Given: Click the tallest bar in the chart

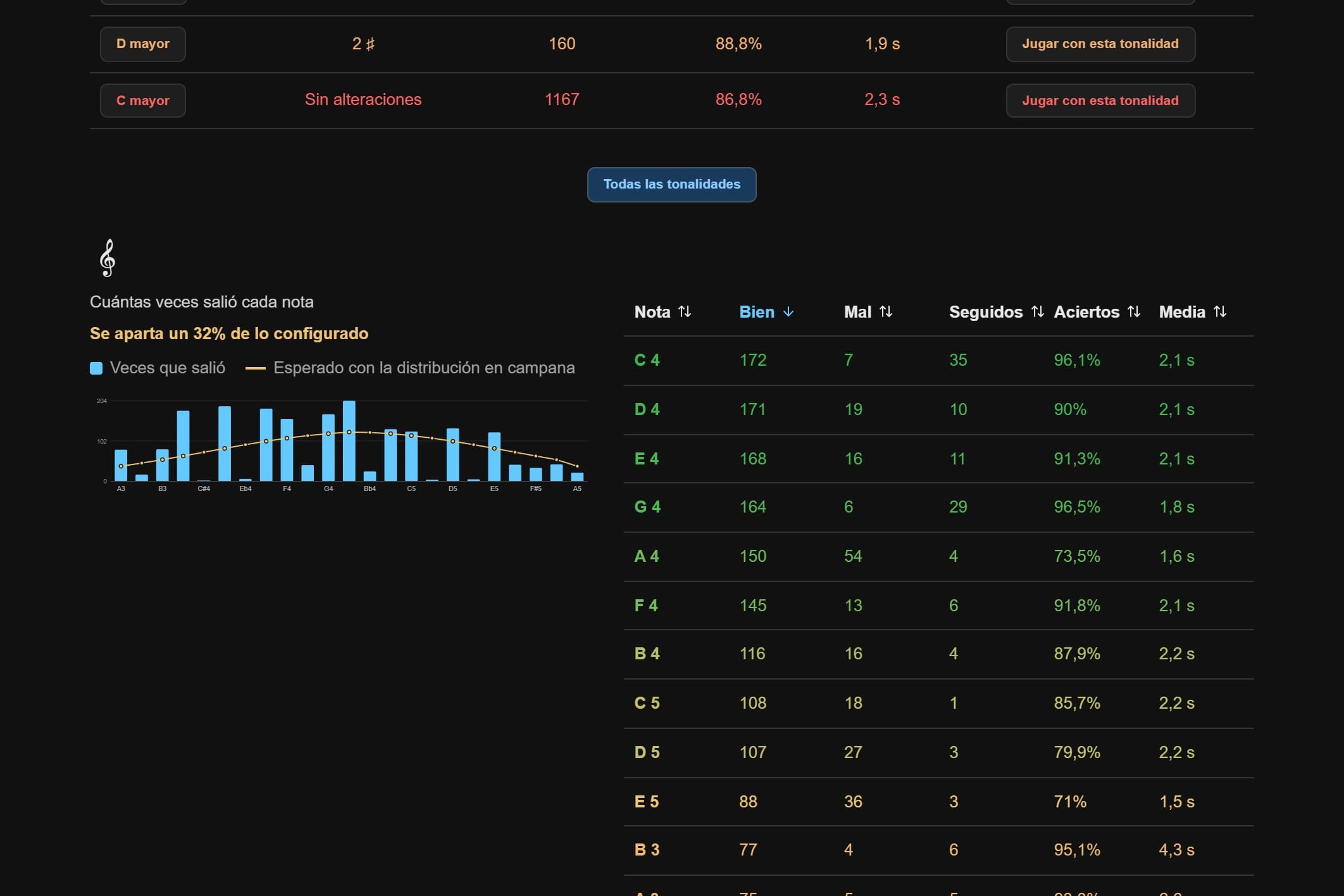Looking at the screenshot, I should [x=349, y=441].
